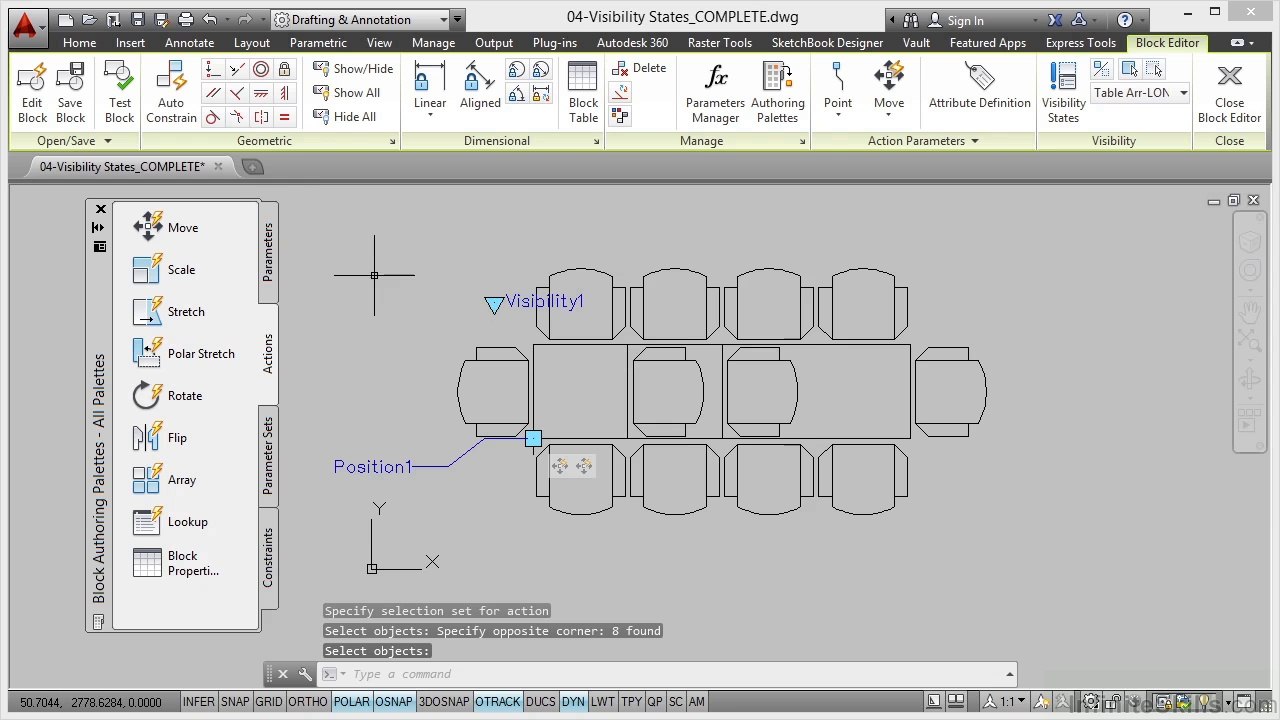Viewport: 1280px width, 720px height.
Task: Apply Auto Constrain
Action: [x=171, y=92]
